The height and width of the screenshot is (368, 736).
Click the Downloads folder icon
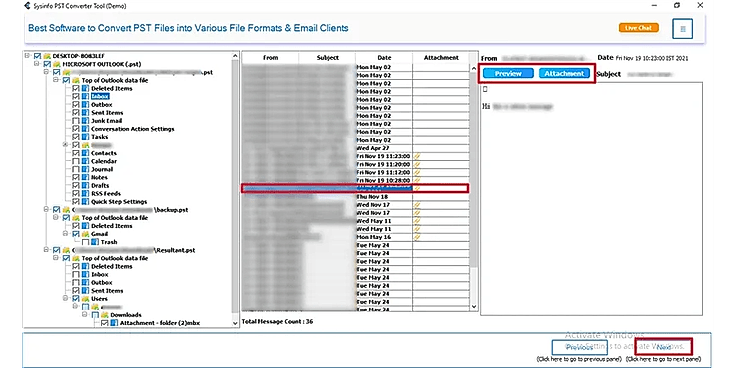(x=104, y=315)
